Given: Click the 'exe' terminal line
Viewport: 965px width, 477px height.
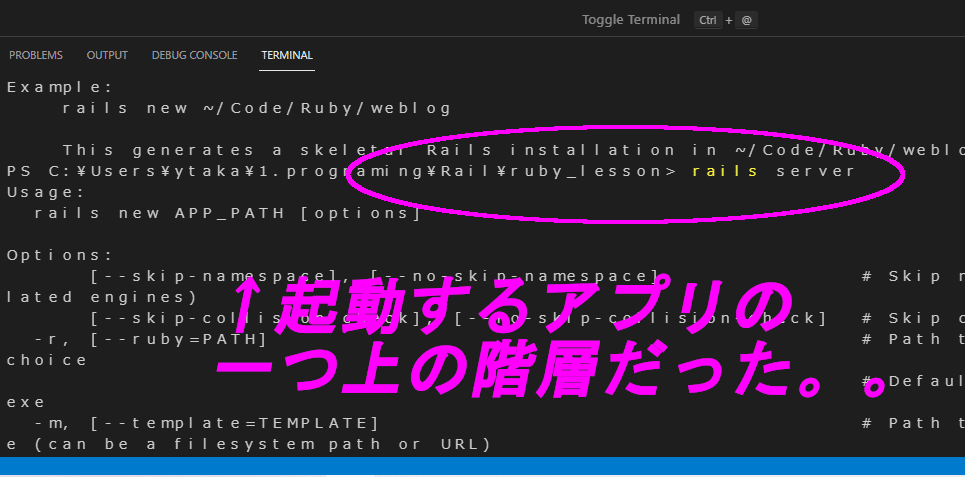Looking at the screenshot, I should click(26, 402).
